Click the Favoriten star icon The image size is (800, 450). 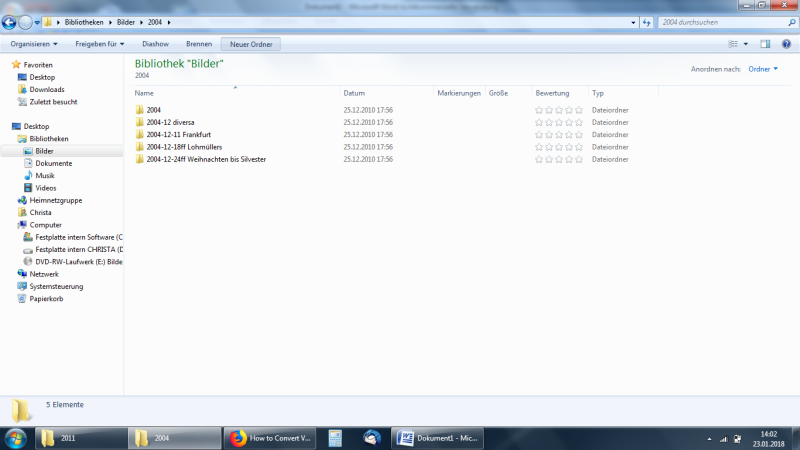[x=16, y=64]
